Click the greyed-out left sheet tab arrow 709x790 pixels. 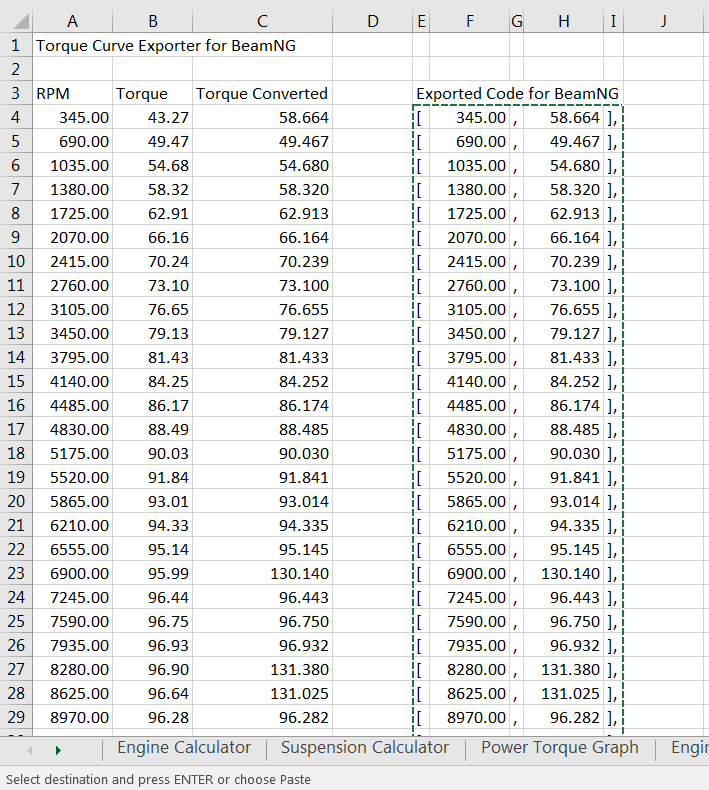[30, 750]
